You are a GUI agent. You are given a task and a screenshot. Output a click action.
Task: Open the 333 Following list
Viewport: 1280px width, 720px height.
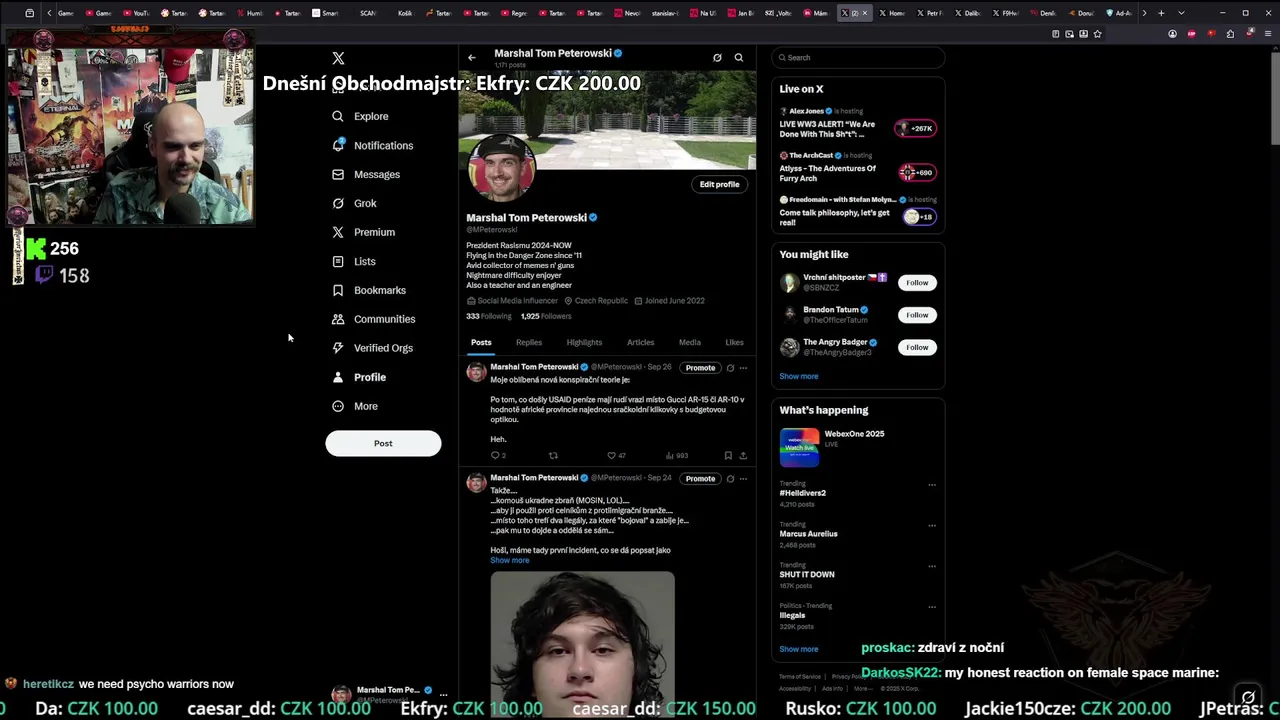489,316
